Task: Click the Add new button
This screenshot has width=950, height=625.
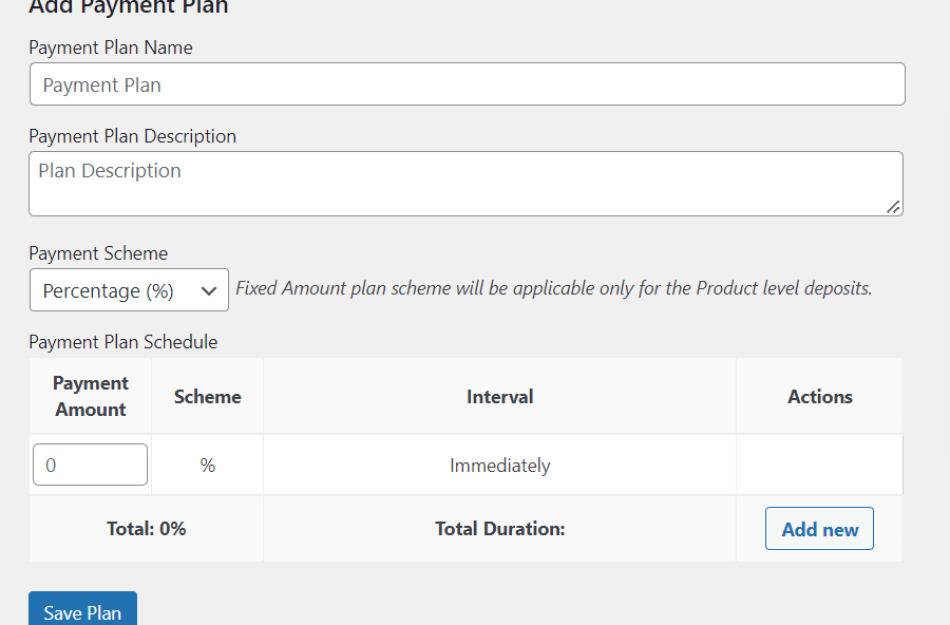Action: point(819,528)
